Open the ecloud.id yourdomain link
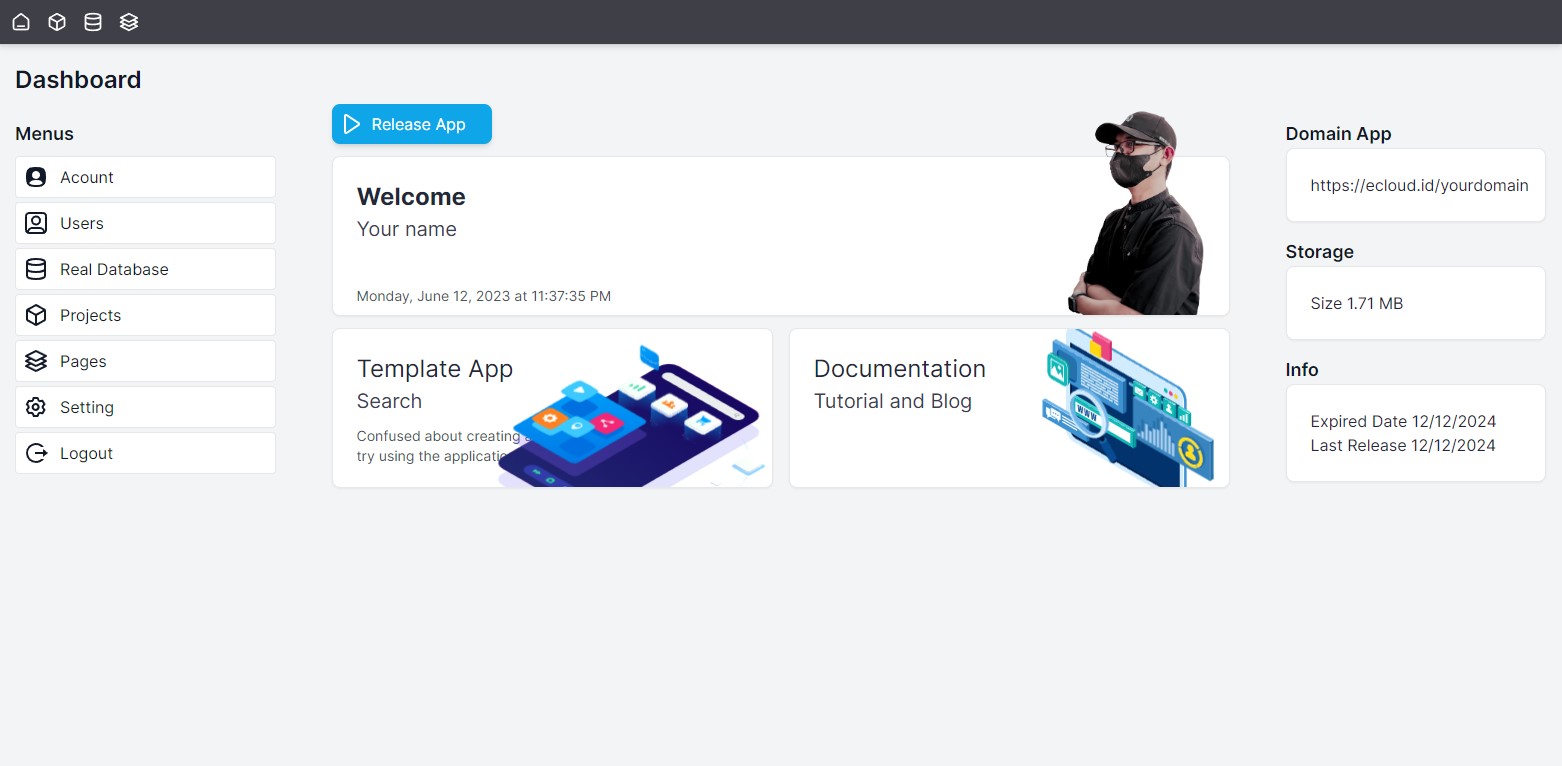Image resolution: width=1562 pixels, height=766 pixels. coord(1419,185)
